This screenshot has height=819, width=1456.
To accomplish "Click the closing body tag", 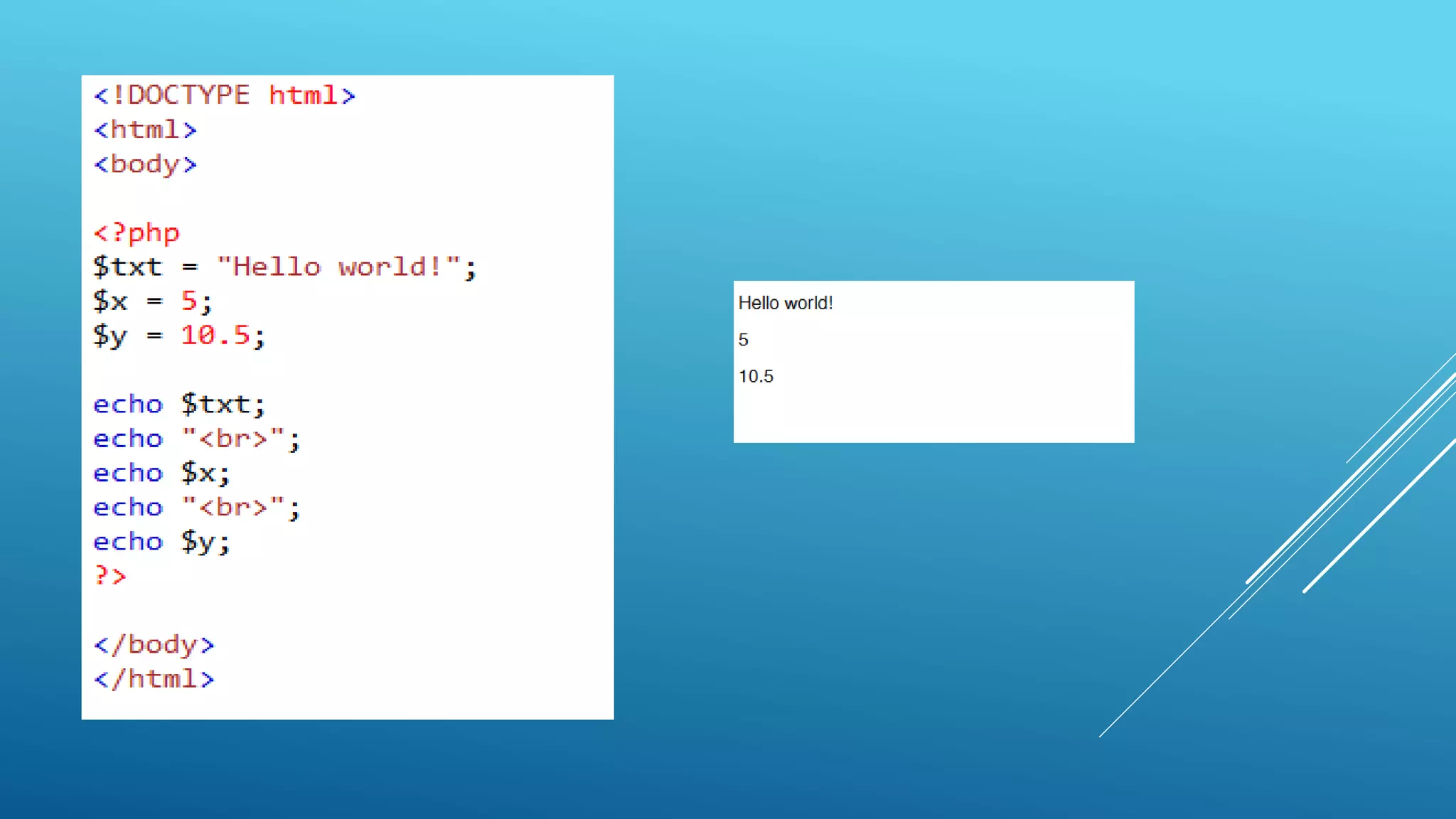I will [x=154, y=645].
